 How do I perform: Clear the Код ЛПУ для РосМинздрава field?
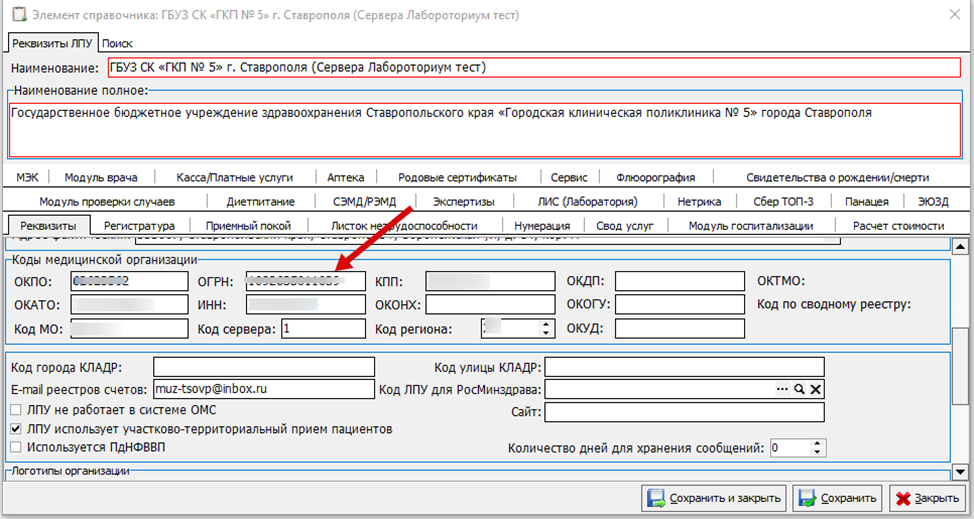(x=815, y=389)
